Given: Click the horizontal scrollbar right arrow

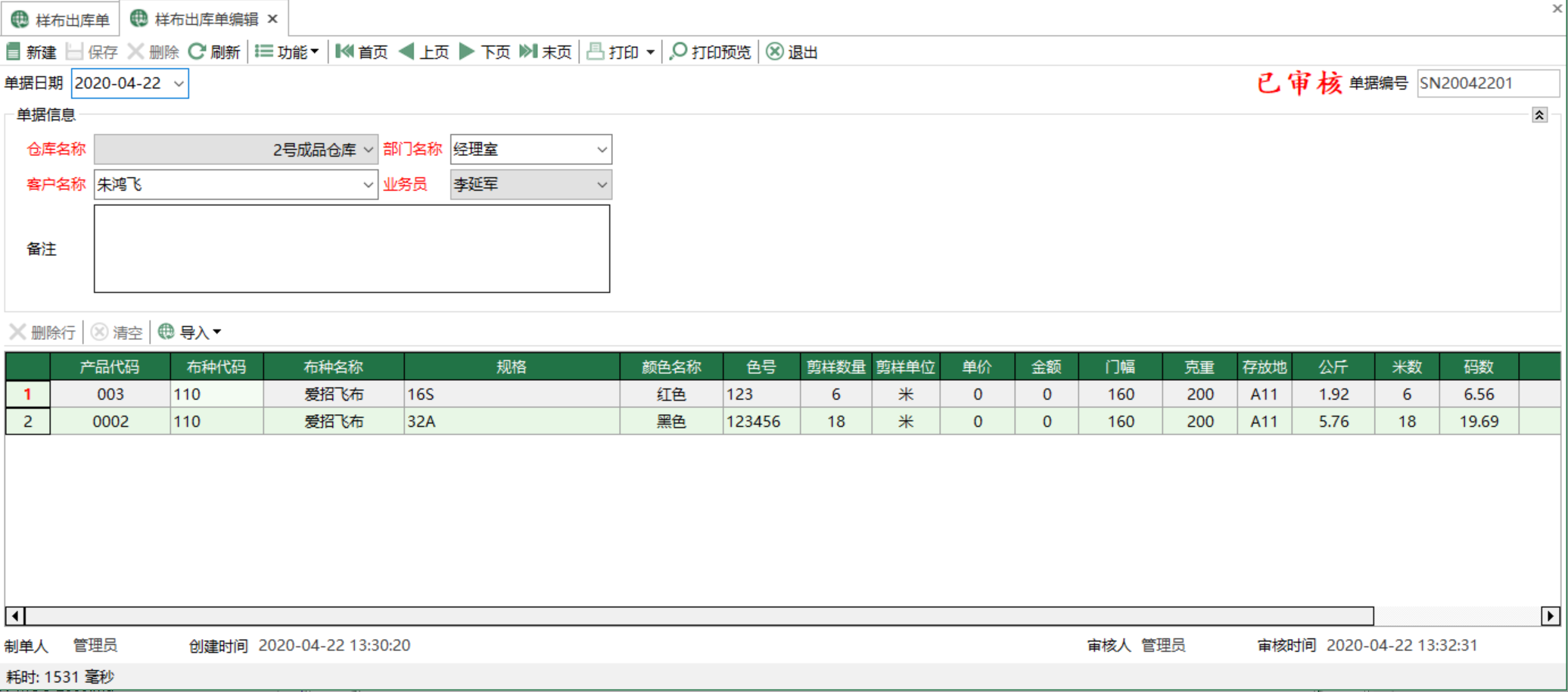Looking at the screenshot, I should (1550, 616).
